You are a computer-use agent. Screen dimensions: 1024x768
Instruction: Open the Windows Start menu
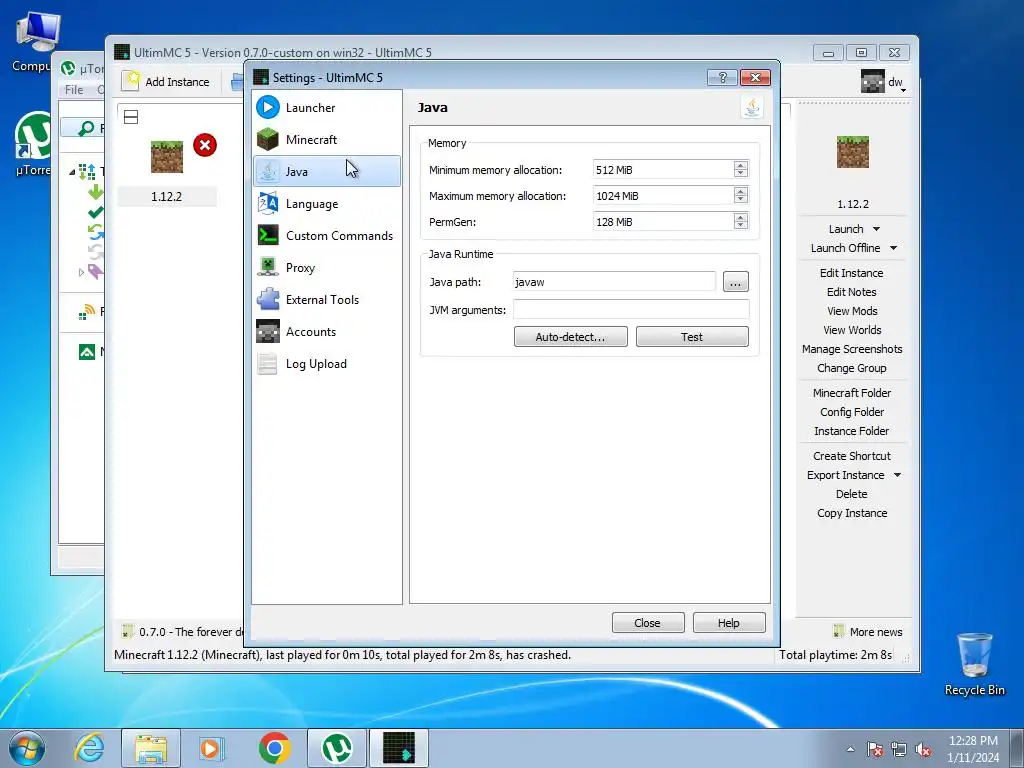pyautogui.click(x=27, y=748)
